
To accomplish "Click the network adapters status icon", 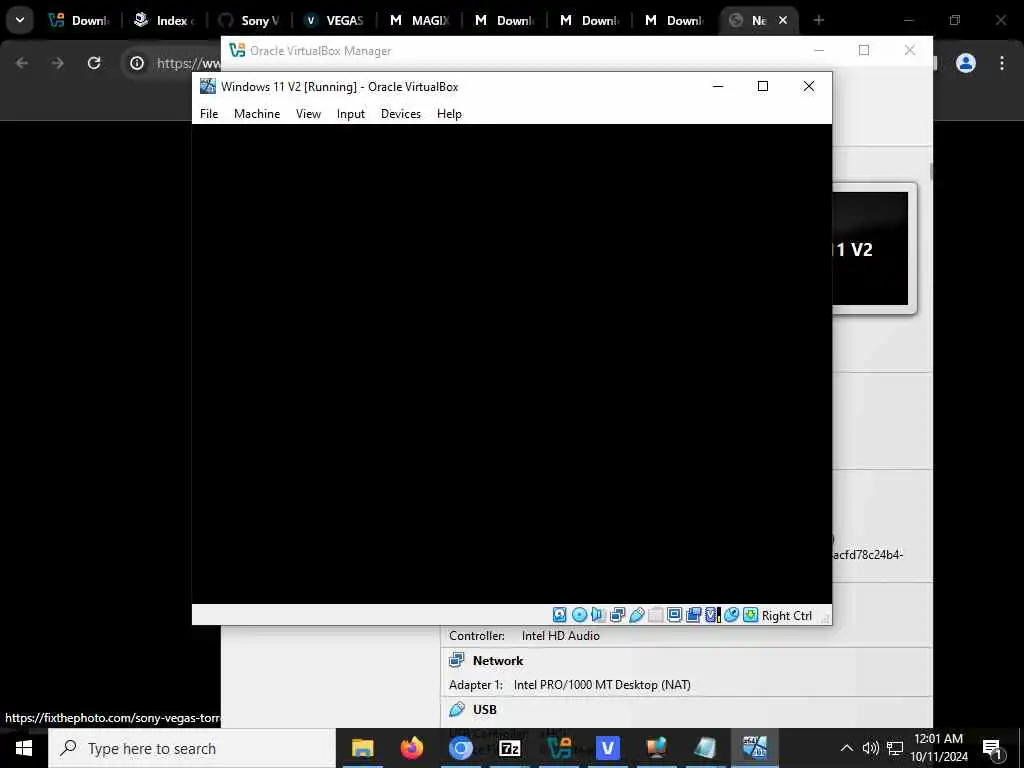I will point(617,615).
